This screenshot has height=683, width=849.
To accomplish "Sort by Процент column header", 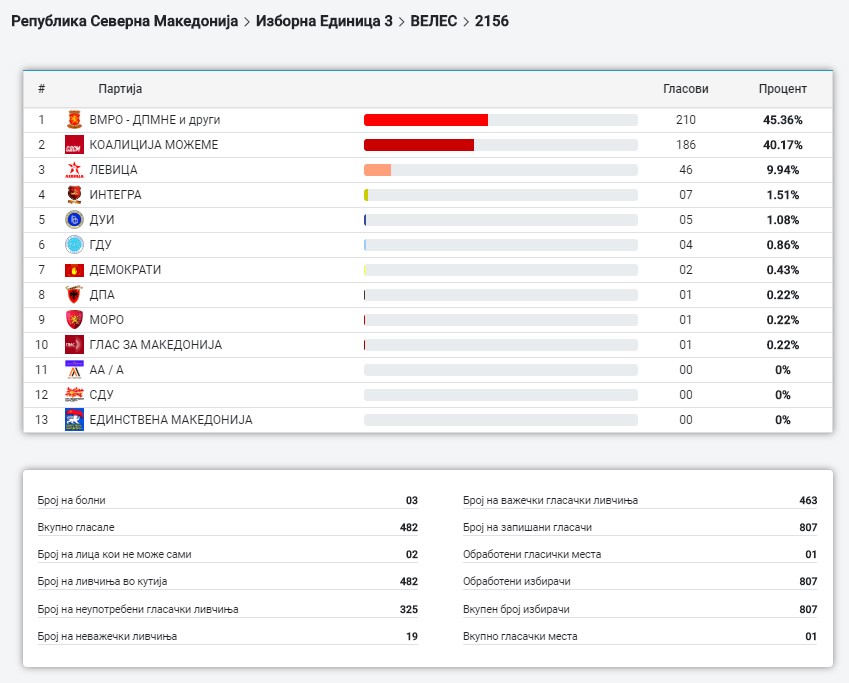I will [782, 89].
